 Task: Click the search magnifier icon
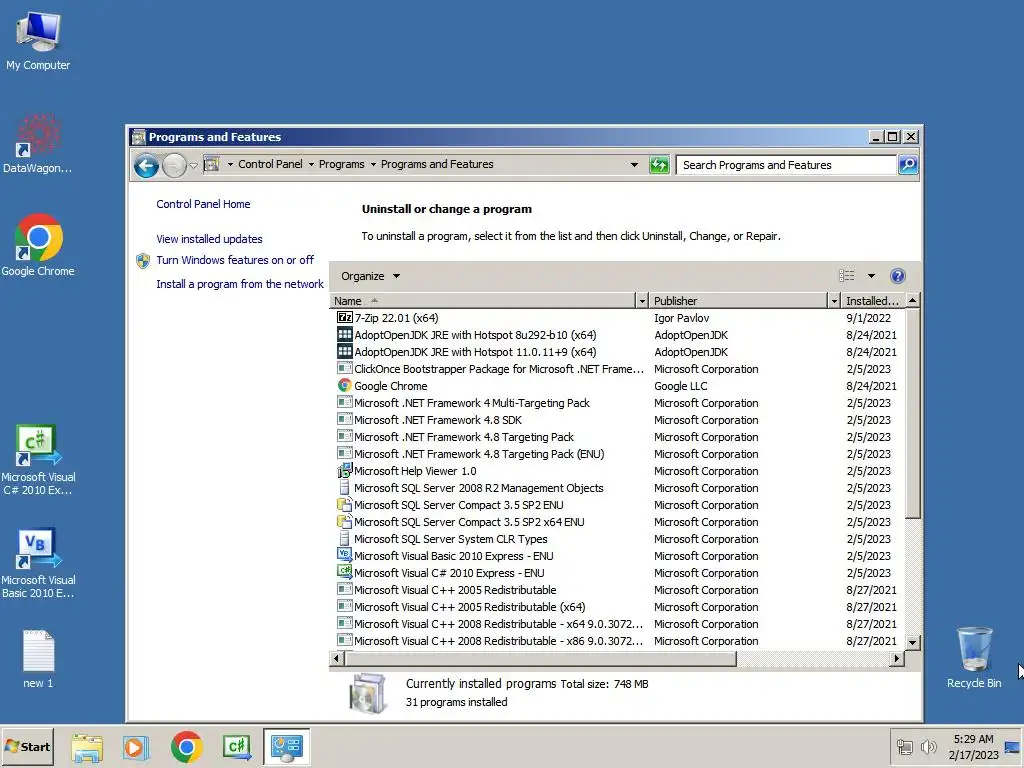(908, 165)
